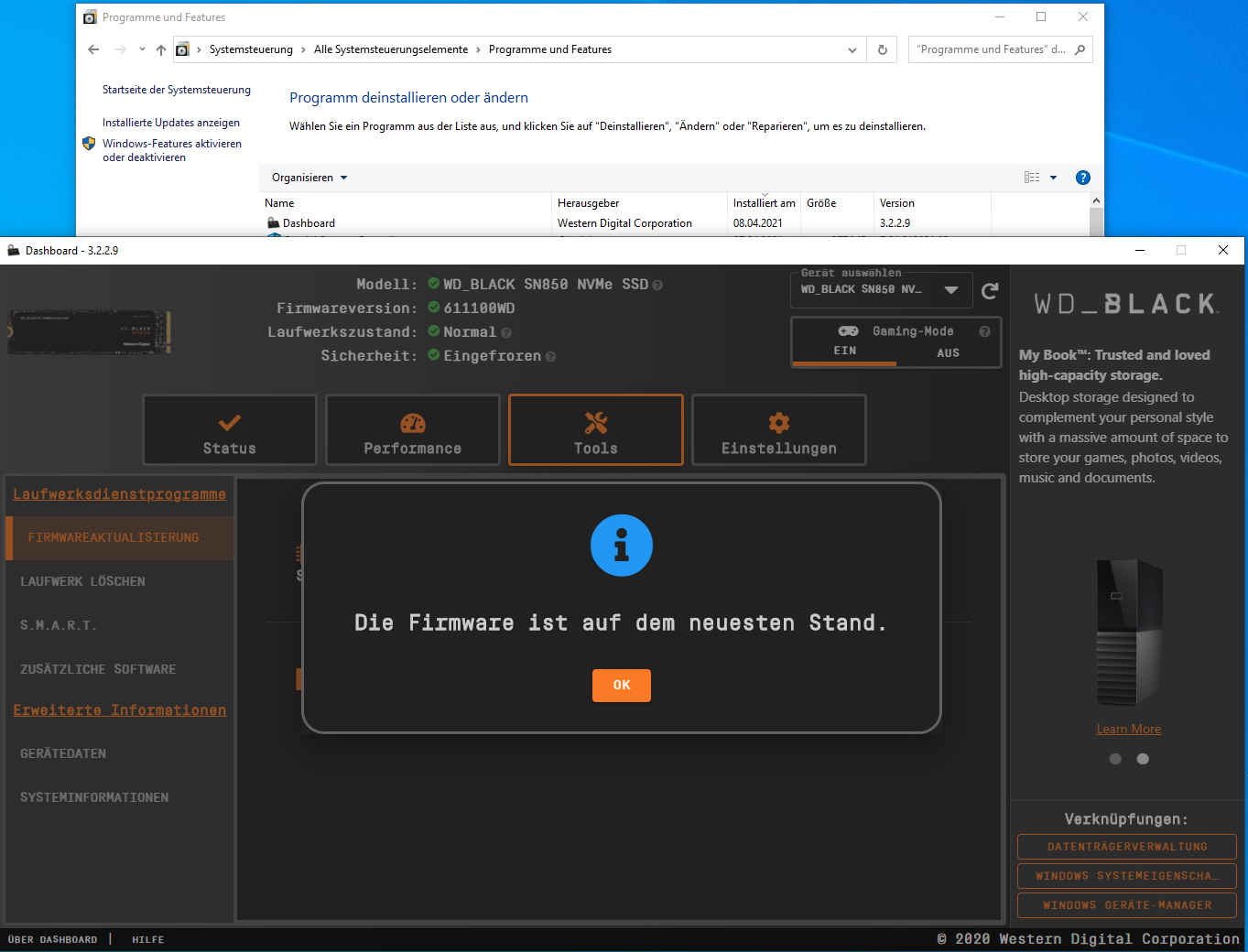Image resolution: width=1248 pixels, height=952 pixels.
Task: Select first carousel dot in ad panel
Action: pos(1115,759)
